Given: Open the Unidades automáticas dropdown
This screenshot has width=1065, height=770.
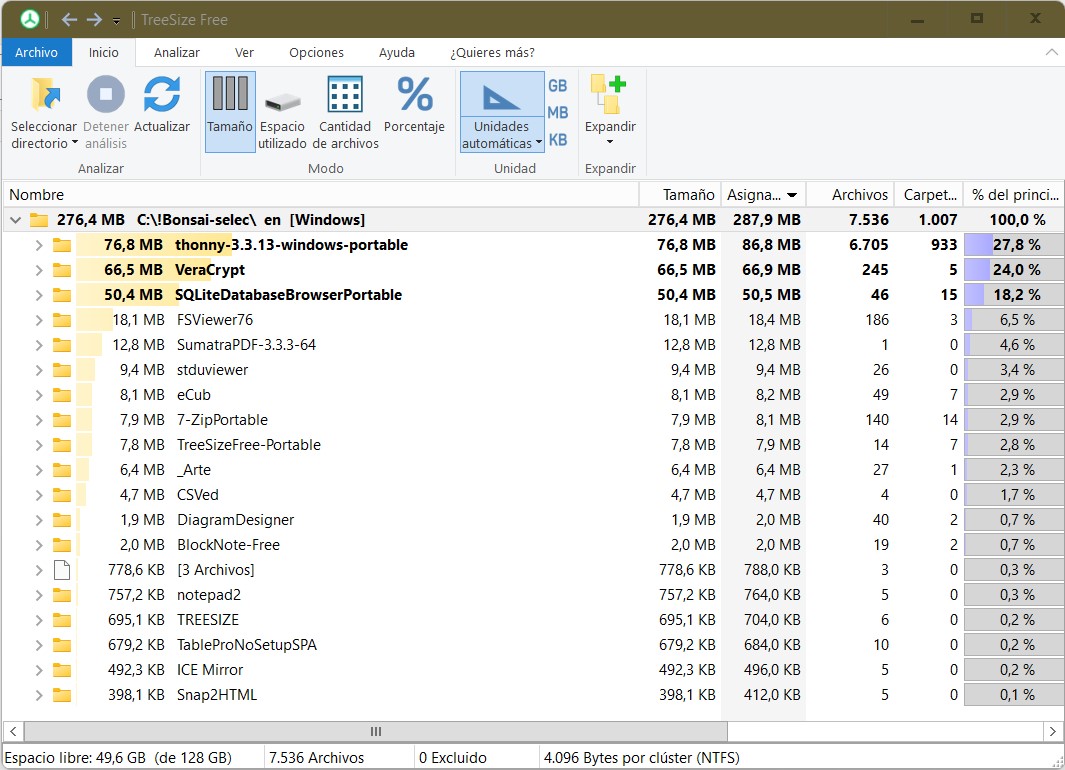Looking at the screenshot, I should pos(502,135).
